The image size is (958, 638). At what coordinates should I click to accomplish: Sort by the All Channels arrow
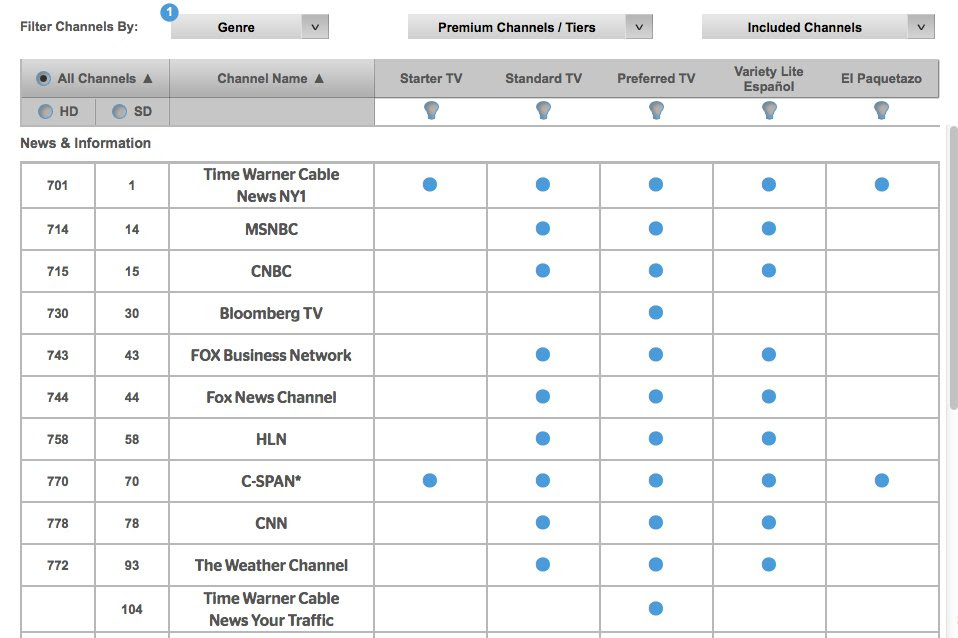pyautogui.click(x=148, y=78)
